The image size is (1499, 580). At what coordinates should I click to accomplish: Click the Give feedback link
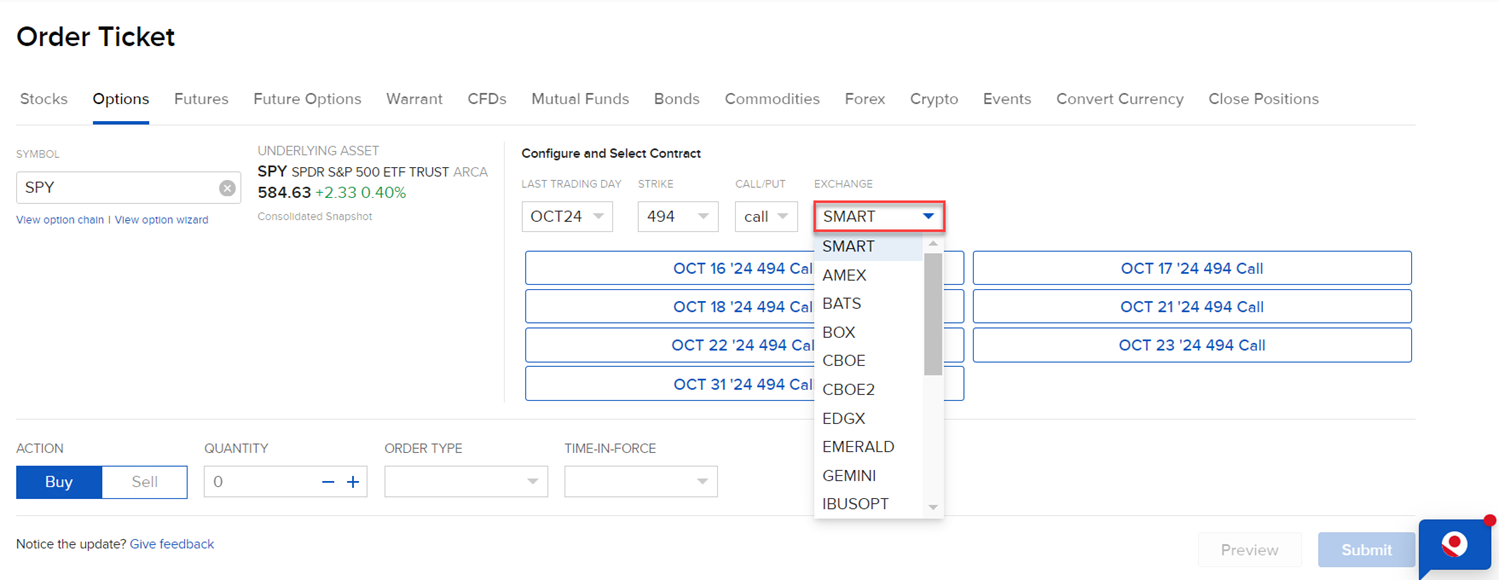(x=171, y=543)
